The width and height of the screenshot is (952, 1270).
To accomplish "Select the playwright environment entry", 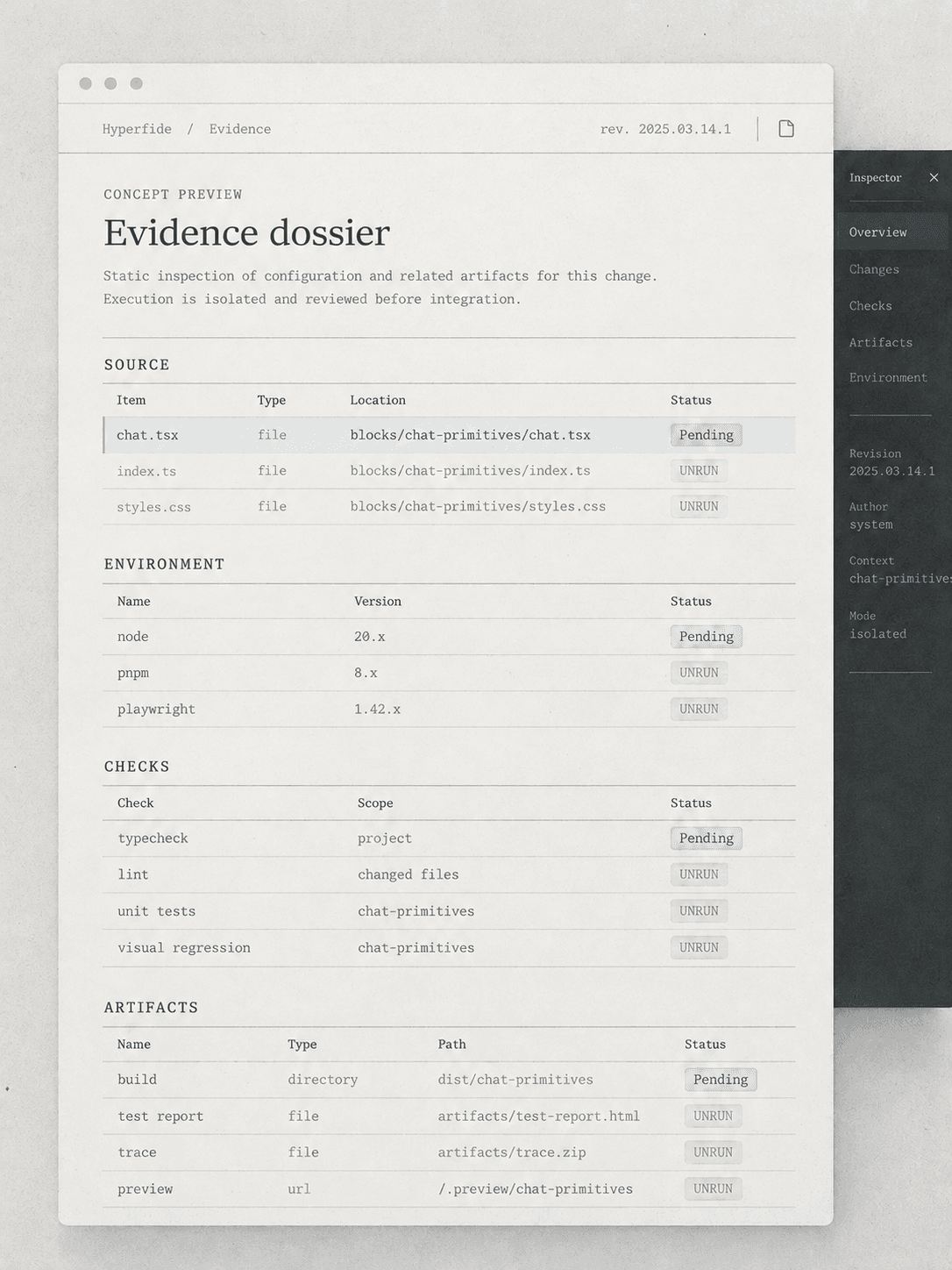I will pyautogui.click(x=156, y=710).
